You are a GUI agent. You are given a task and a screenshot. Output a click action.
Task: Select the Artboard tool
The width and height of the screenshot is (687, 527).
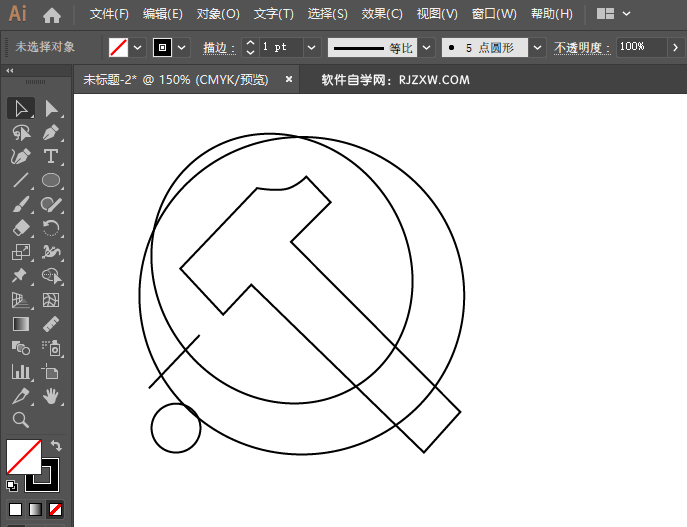(x=50, y=372)
